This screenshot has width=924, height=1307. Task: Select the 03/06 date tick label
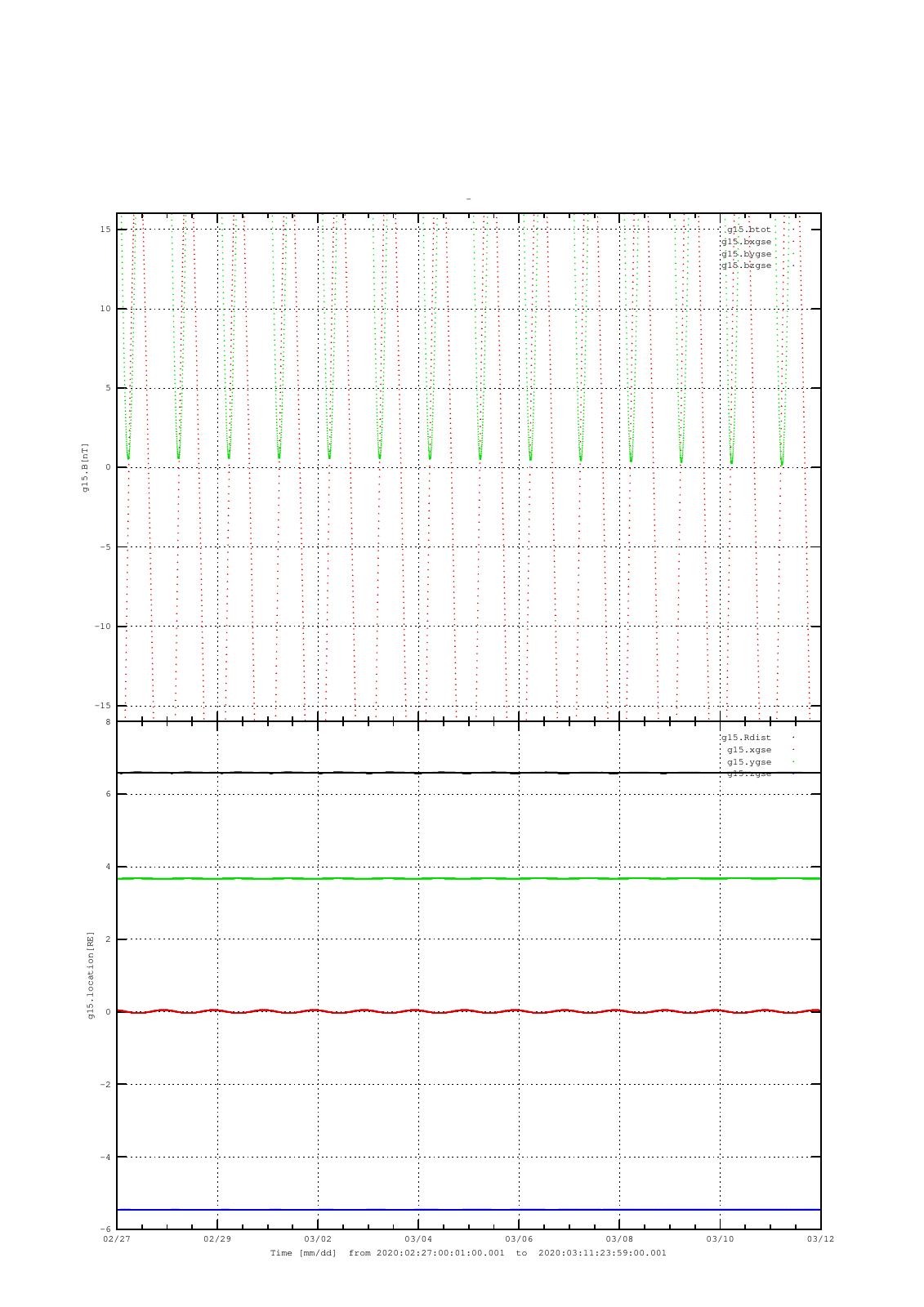[519, 1238]
